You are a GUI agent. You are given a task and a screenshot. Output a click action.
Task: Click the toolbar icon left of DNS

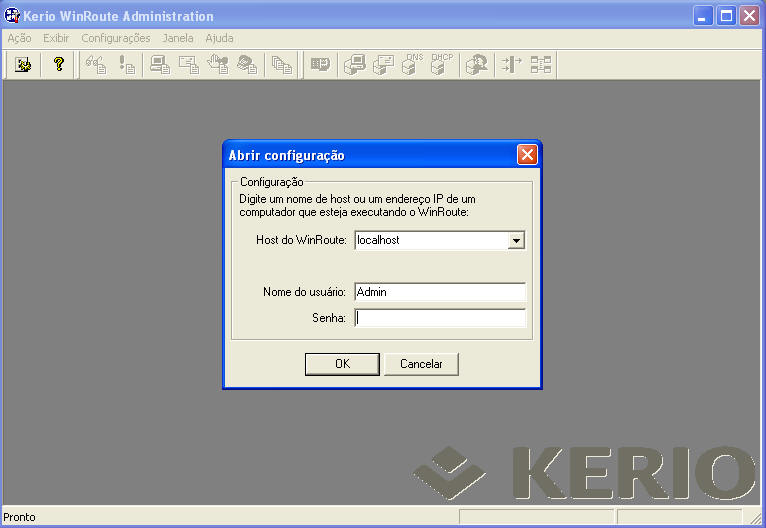[384, 65]
